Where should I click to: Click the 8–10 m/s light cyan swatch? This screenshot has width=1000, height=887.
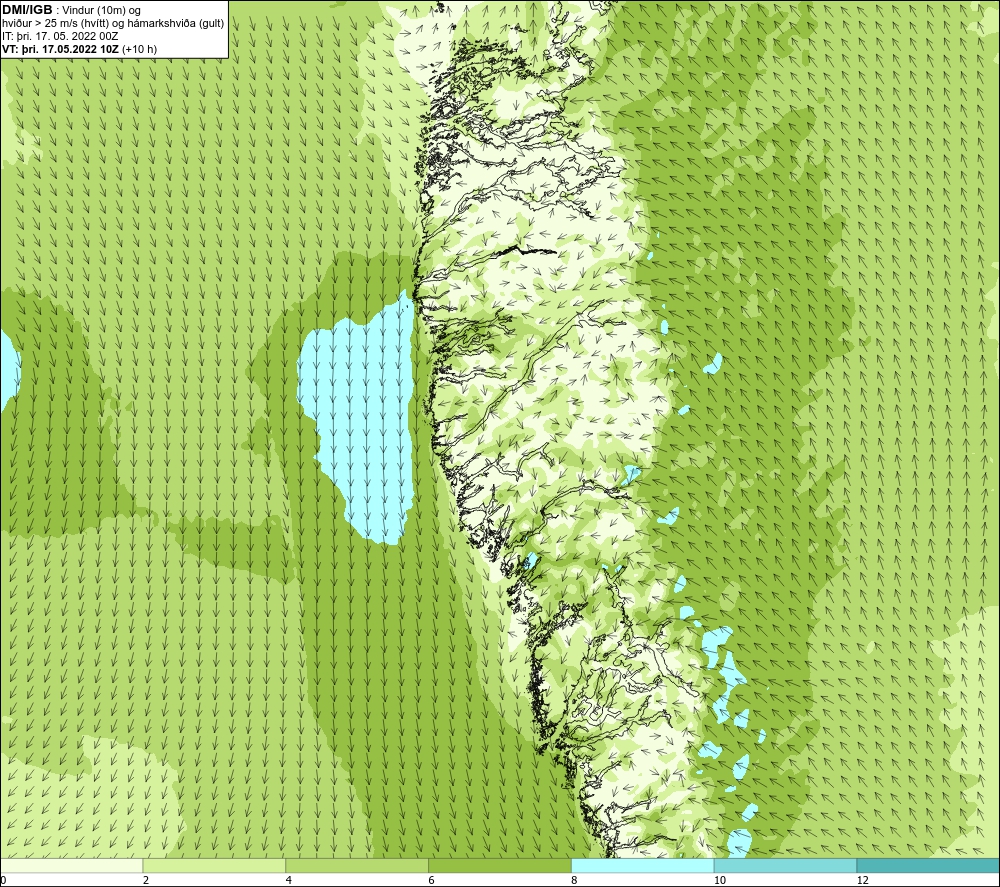[x=643, y=865]
